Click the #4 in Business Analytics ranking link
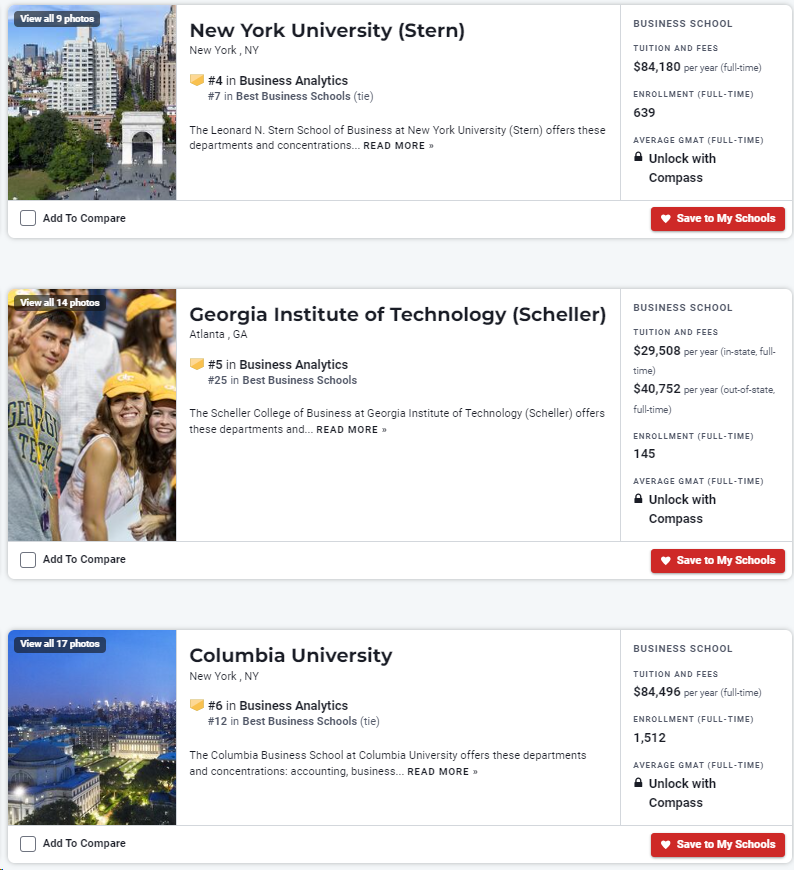 pyautogui.click(x=278, y=80)
